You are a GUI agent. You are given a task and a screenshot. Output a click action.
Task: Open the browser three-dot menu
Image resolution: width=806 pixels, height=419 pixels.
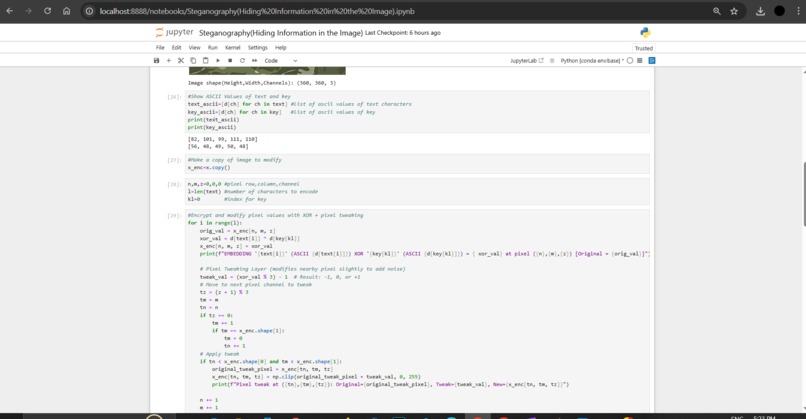(x=798, y=11)
